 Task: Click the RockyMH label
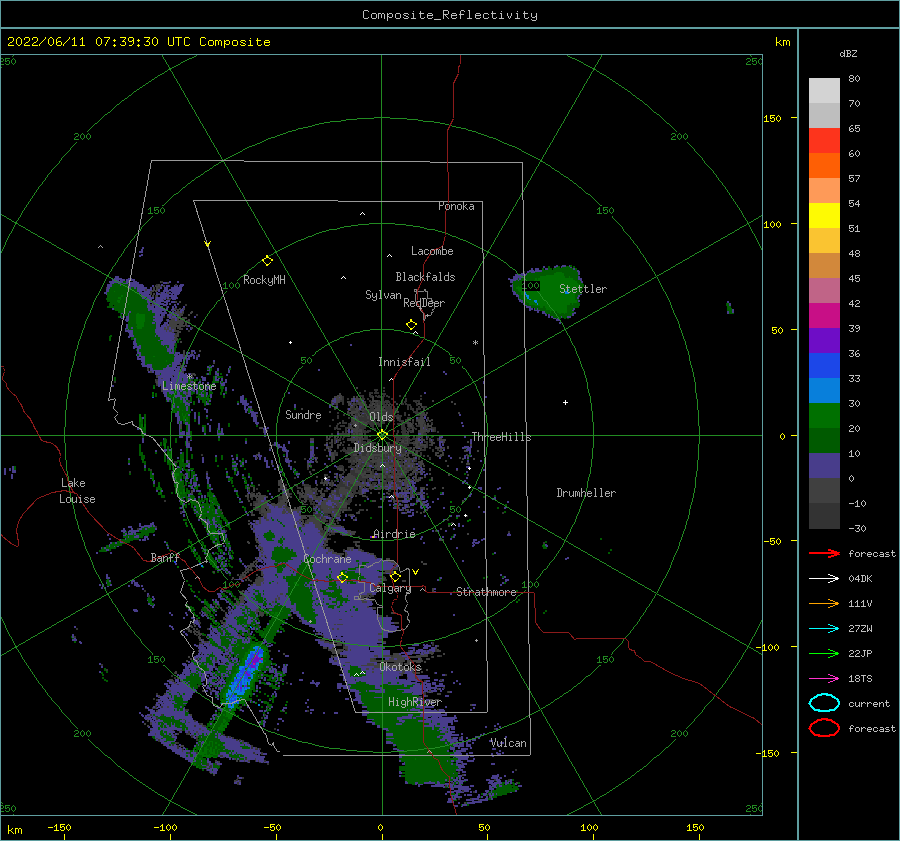point(264,280)
